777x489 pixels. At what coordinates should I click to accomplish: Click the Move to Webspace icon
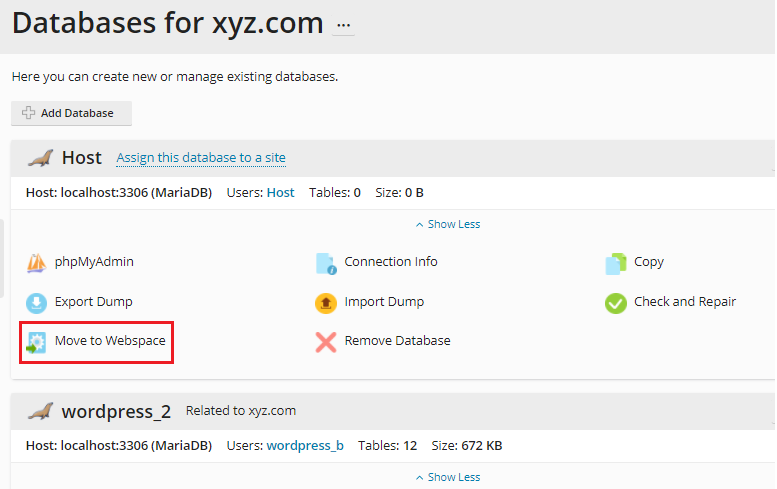click(x=36, y=342)
